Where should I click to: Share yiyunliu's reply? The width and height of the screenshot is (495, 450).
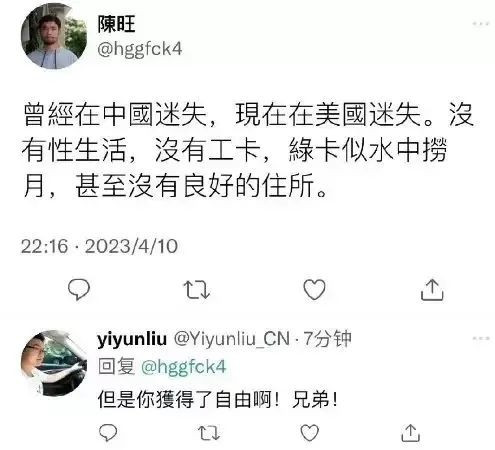[410, 433]
